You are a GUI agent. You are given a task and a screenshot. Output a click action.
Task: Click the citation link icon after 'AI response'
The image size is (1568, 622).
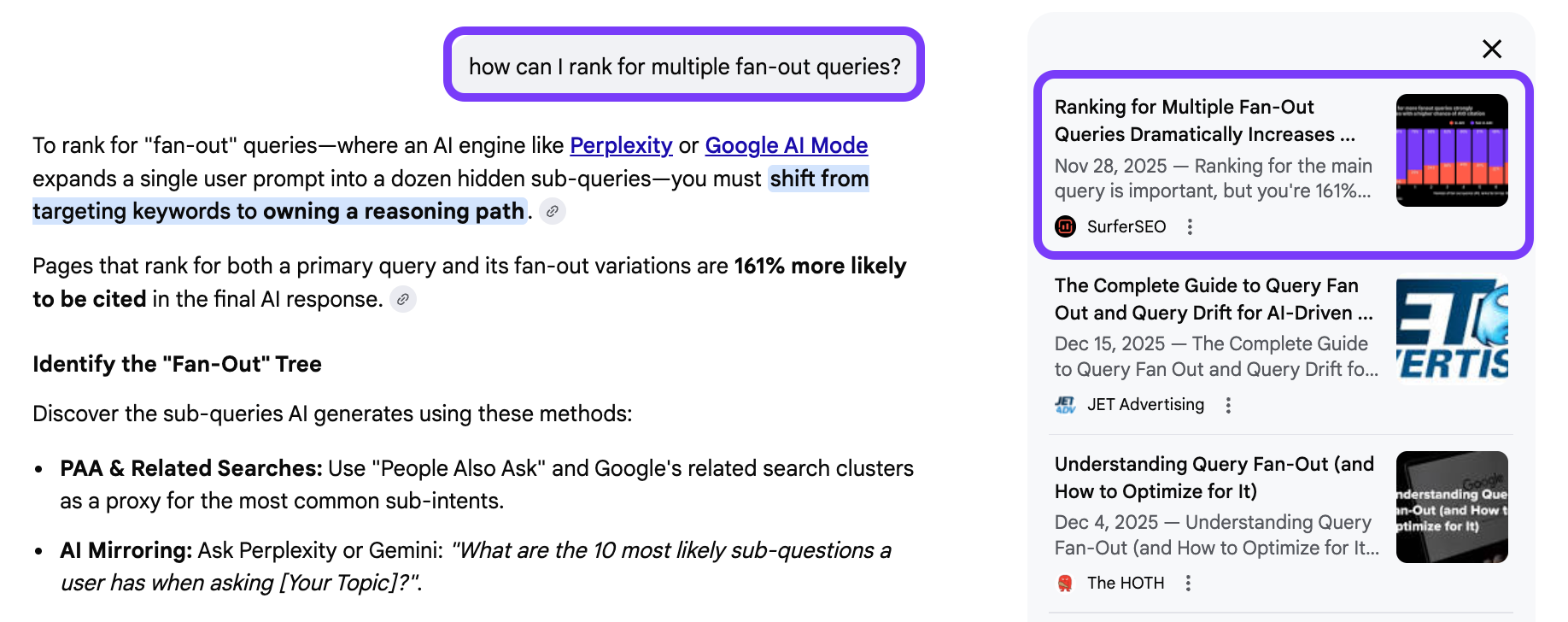point(402,299)
